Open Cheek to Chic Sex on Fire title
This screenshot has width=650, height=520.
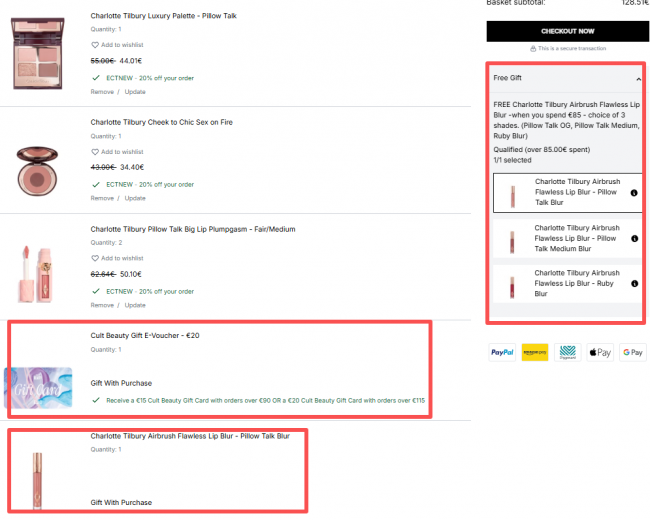162,122
